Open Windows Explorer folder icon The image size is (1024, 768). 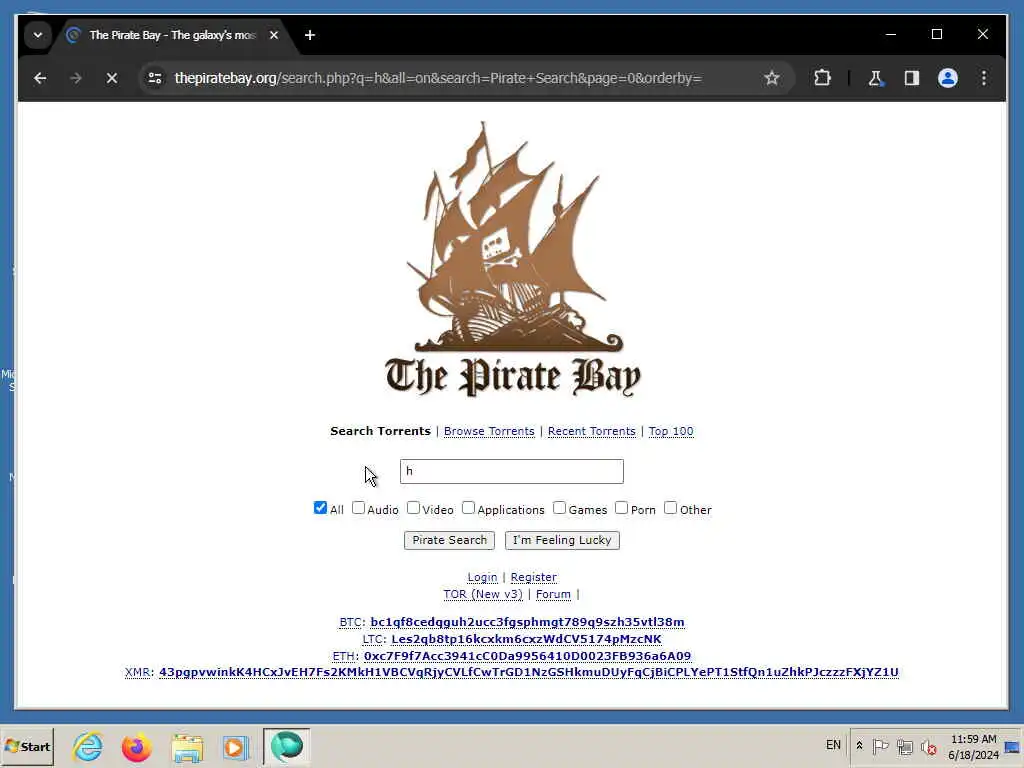tap(187, 746)
